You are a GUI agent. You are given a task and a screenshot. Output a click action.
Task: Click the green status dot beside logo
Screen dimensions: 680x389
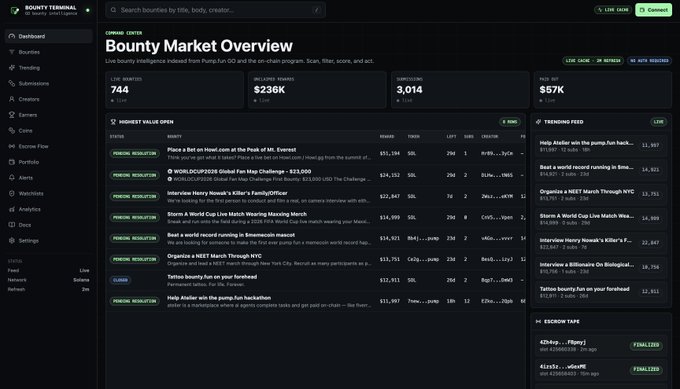click(x=88, y=10)
